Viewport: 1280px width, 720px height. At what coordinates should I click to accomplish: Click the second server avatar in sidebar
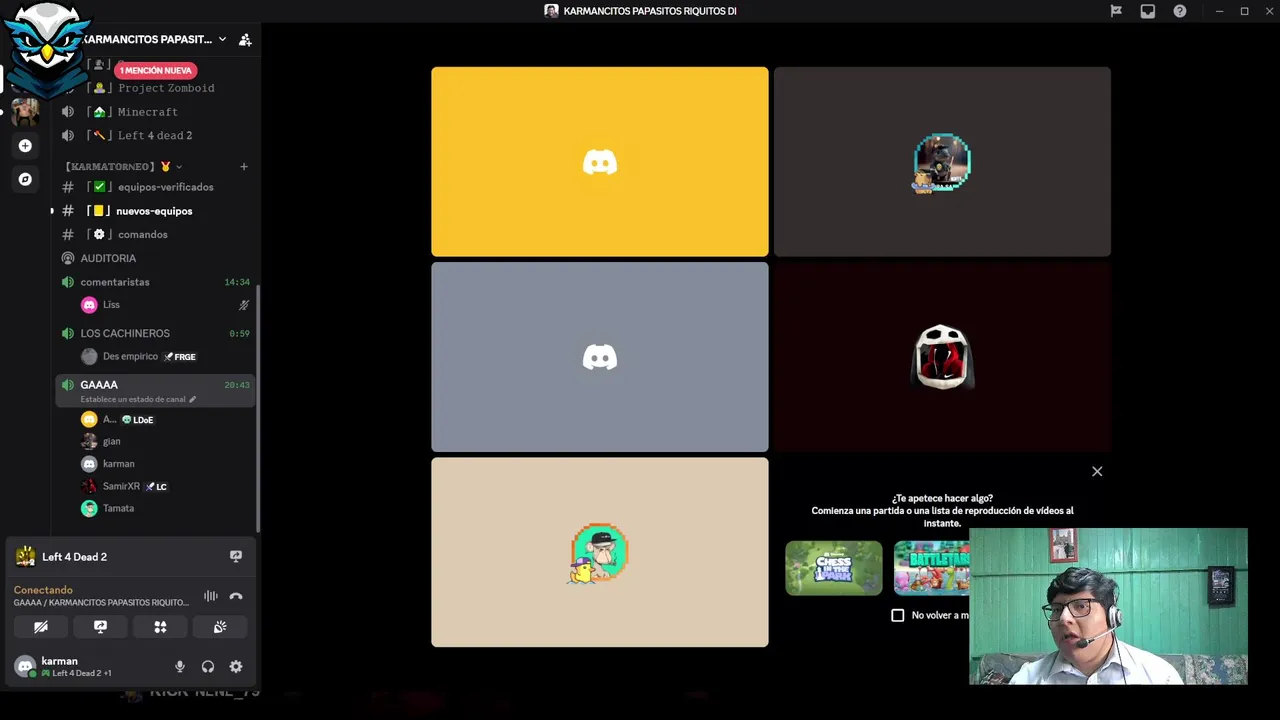click(25, 111)
